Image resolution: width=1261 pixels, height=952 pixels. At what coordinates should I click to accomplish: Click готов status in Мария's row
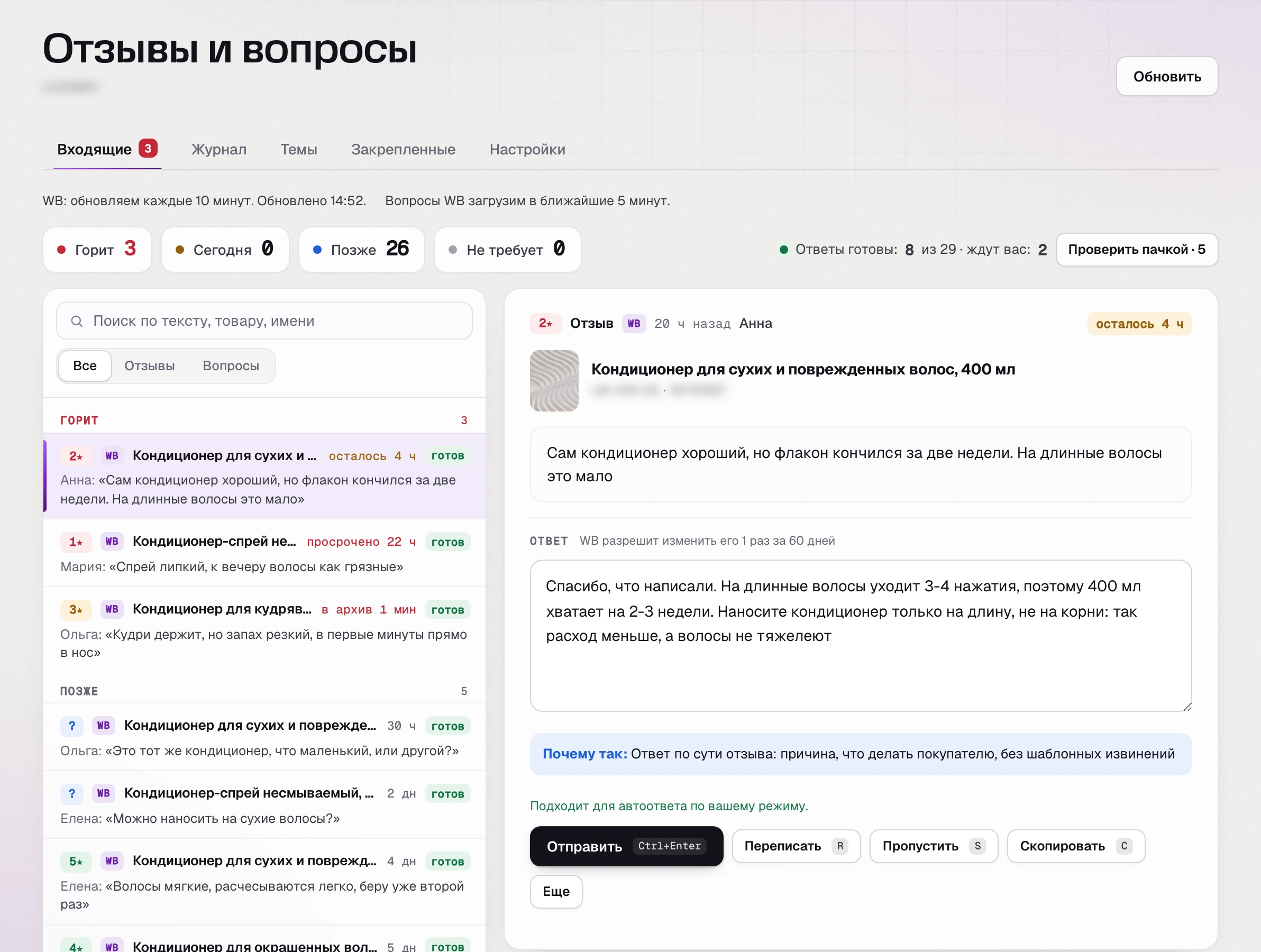447,542
